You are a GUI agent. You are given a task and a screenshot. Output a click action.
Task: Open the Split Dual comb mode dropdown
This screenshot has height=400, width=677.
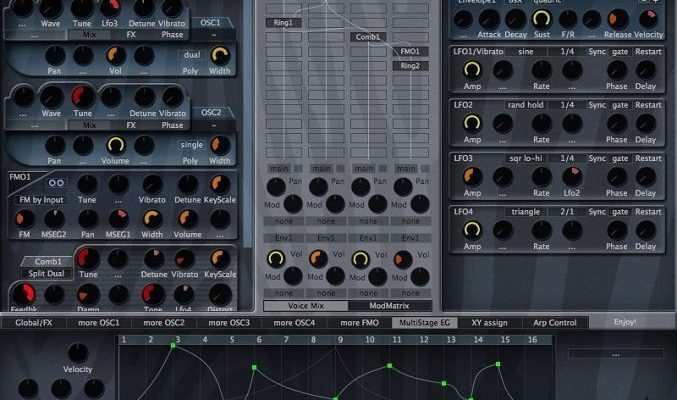pos(44,273)
